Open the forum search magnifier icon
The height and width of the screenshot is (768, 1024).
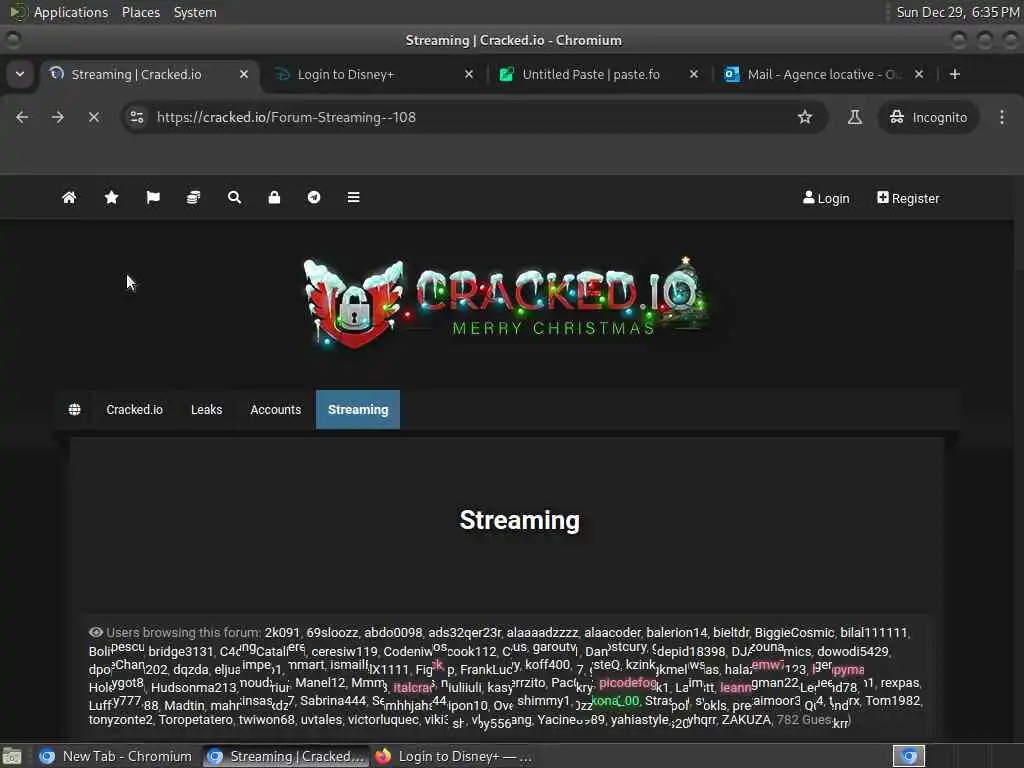coord(234,197)
